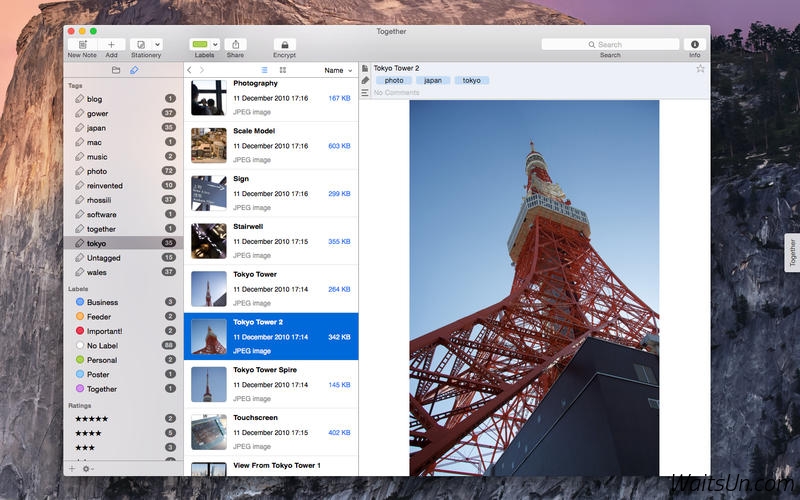Select the japan tag in sidebar
The width and height of the screenshot is (800, 500).
123,128
